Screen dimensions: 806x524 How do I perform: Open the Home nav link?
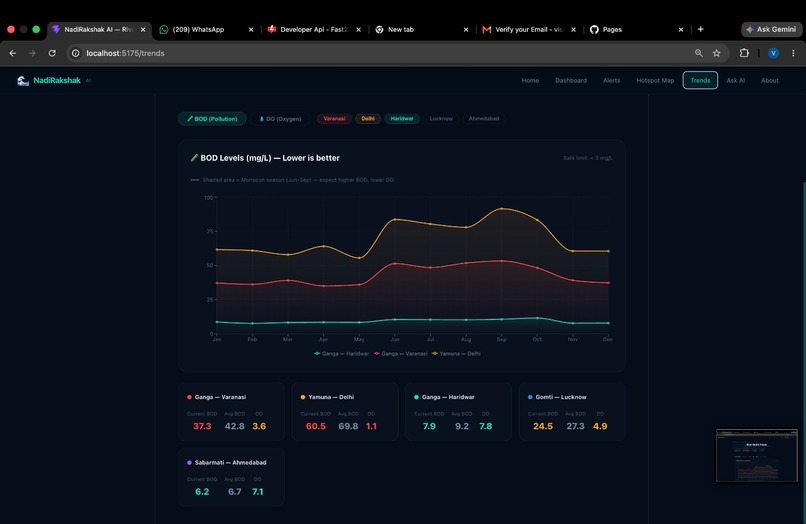(x=530, y=81)
